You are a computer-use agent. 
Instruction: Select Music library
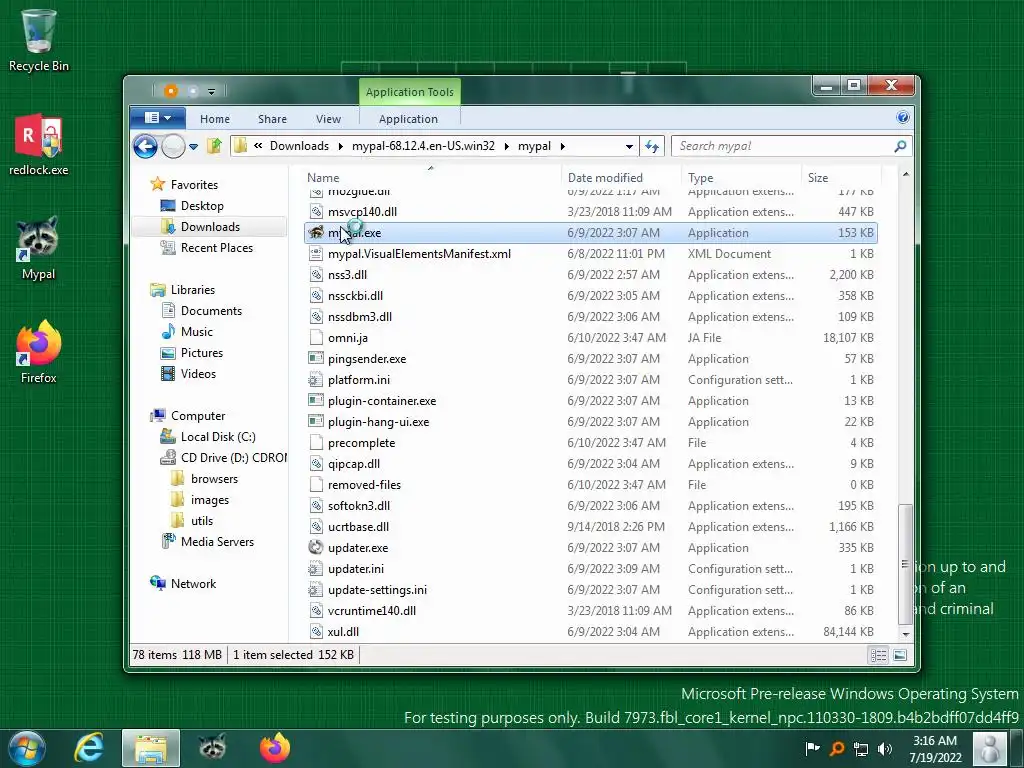pyautogui.click(x=197, y=332)
